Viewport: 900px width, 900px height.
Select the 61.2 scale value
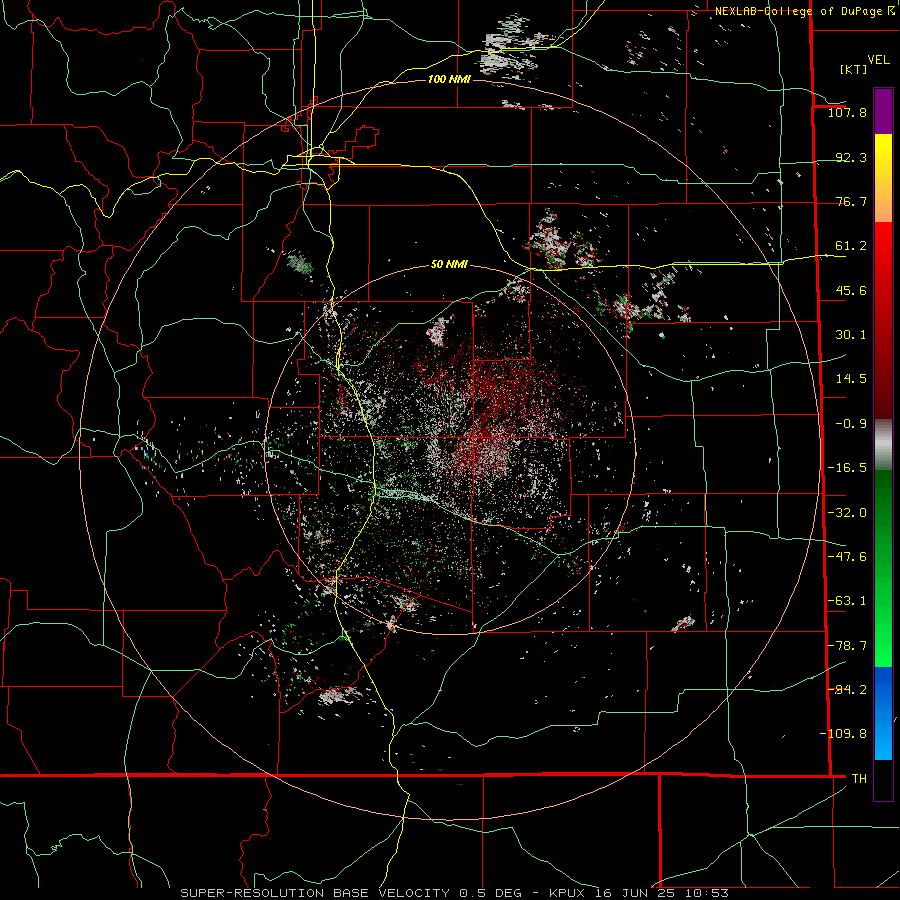(x=851, y=246)
